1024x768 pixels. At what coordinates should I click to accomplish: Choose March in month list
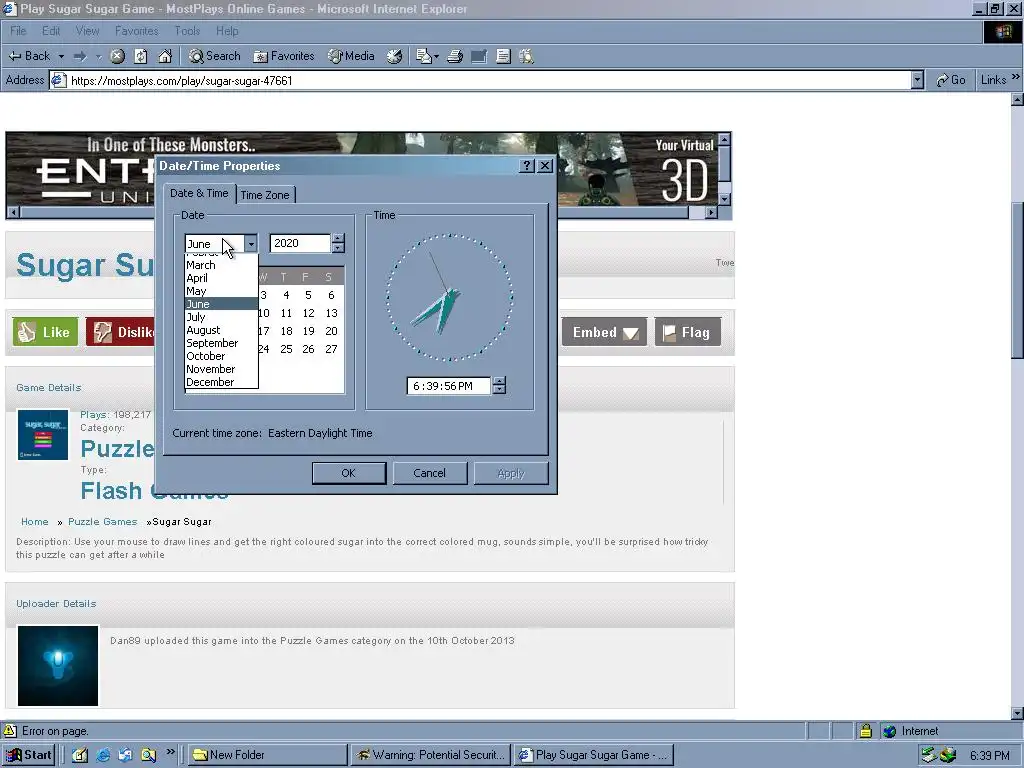(x=221, y=265)
